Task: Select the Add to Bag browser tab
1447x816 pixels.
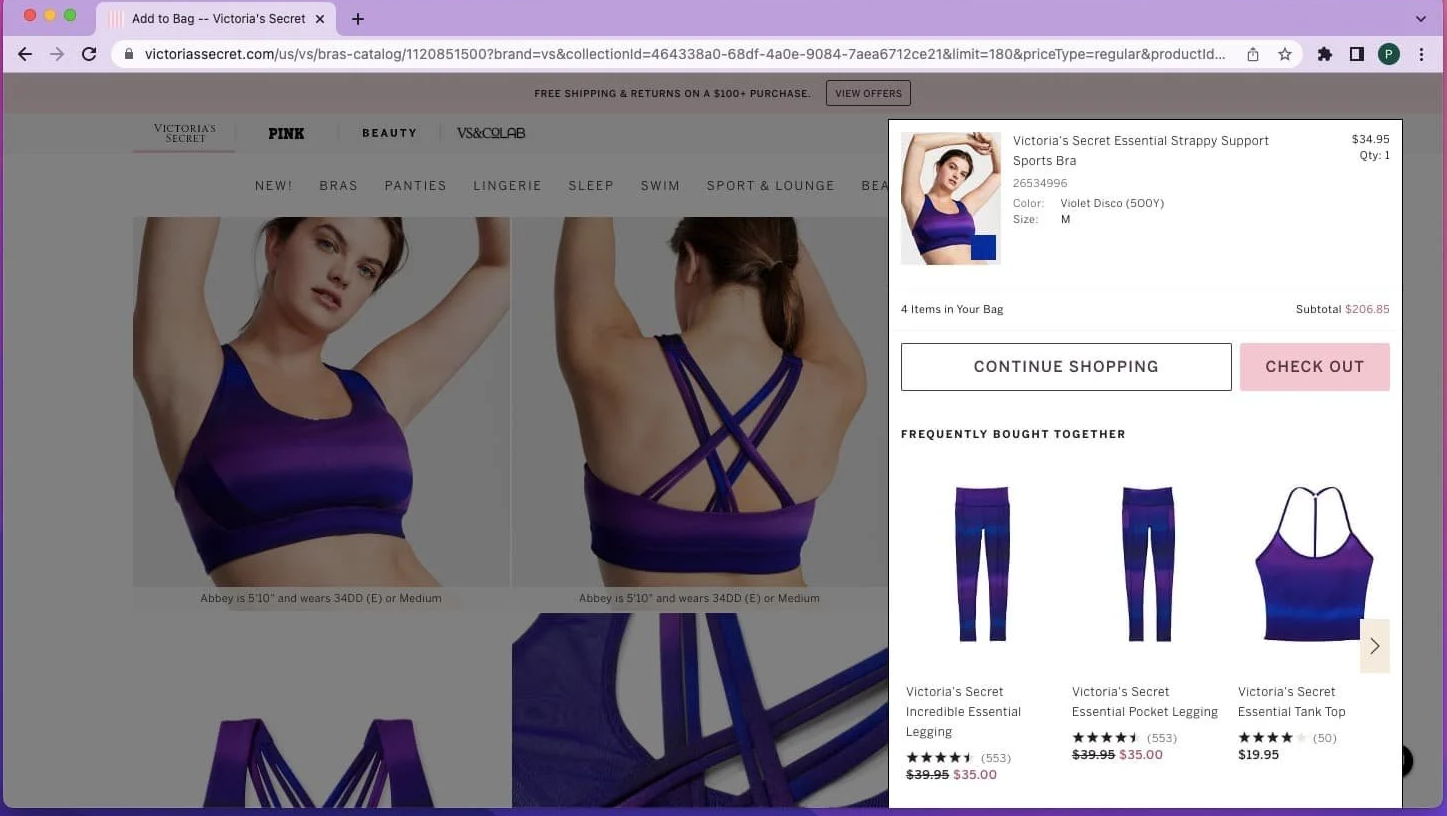Action: (216, 19)
